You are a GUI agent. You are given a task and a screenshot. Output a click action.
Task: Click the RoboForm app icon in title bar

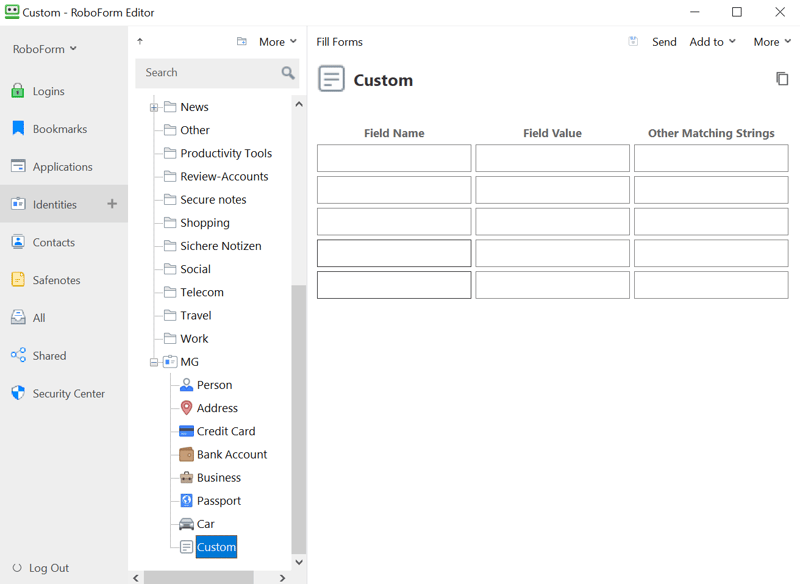click(x=12, y=12)
